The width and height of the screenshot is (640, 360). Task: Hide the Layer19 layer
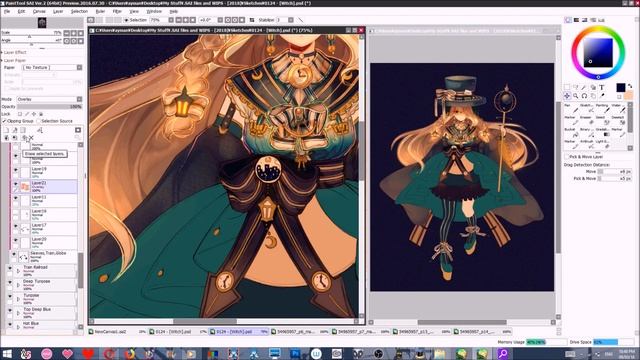point(16,170)
